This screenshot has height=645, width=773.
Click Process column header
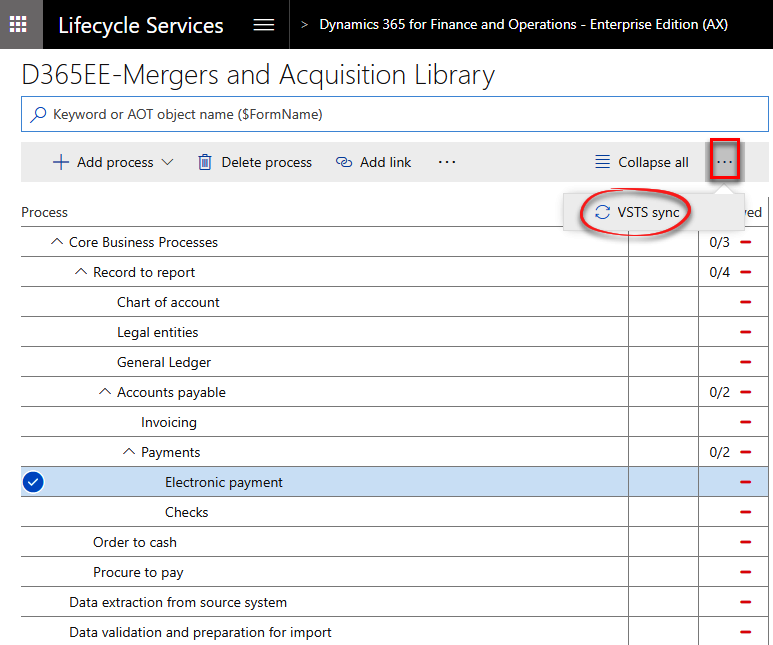tap(44, 213)
